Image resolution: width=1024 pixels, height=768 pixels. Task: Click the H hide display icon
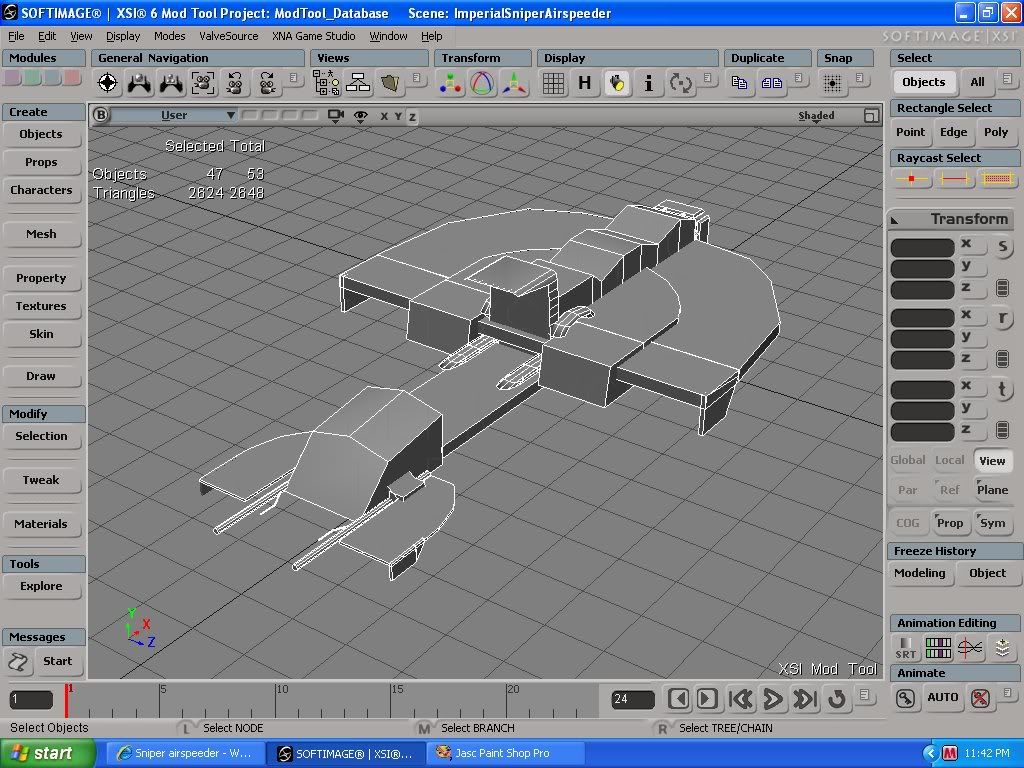[x=584, y=83]
